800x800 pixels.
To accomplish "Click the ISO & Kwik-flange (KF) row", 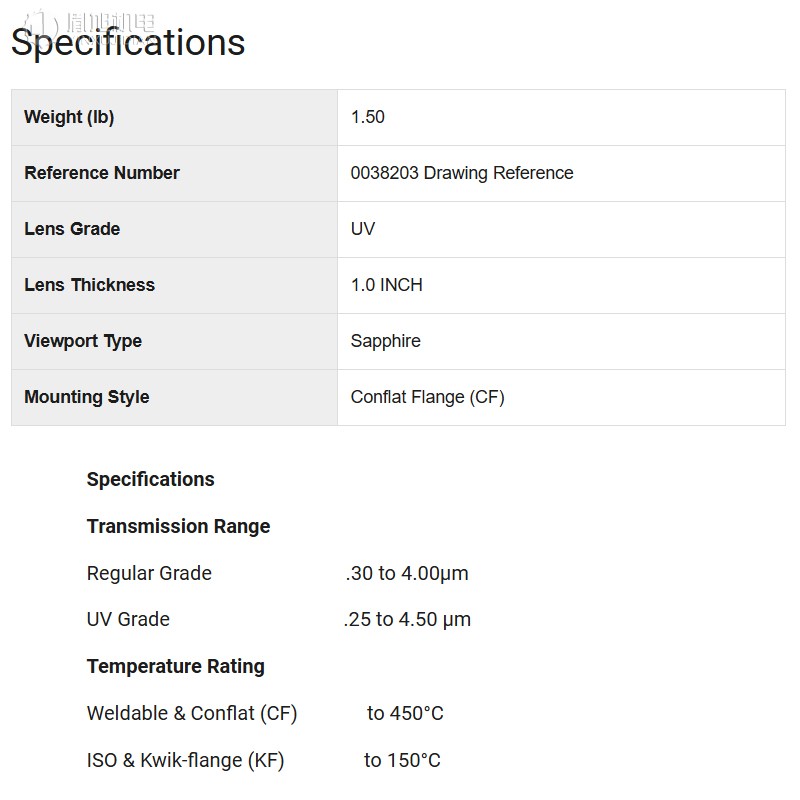I will (x=264, y=760).
